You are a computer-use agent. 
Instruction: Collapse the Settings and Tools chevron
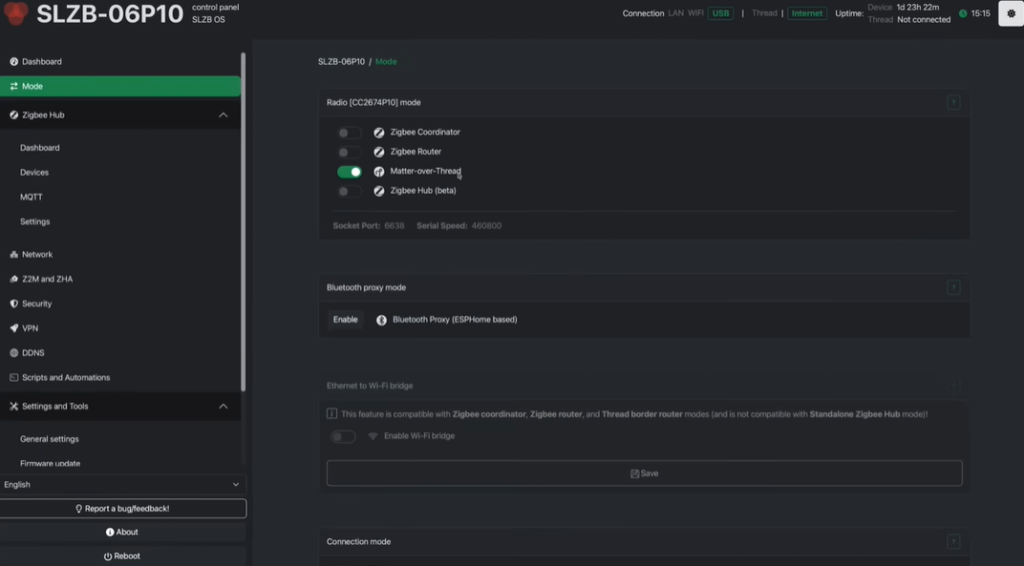click(x=223, y=406)
